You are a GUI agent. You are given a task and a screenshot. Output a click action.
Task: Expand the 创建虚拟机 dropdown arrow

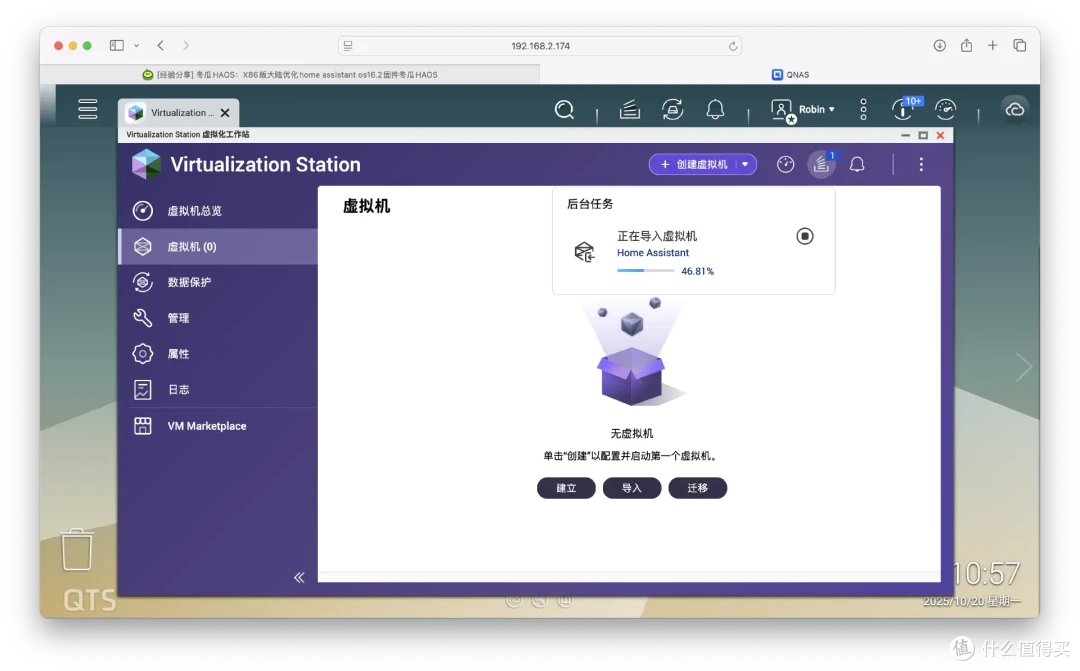click(745, 164)
